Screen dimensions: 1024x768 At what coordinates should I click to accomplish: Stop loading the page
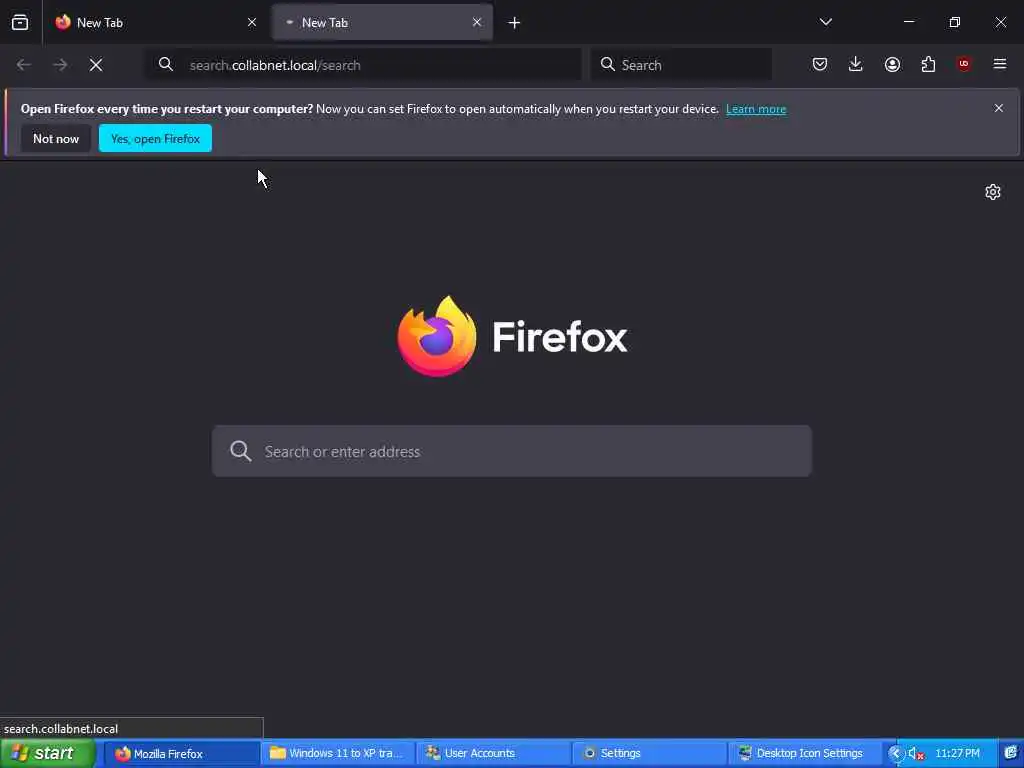coord(96,65)
